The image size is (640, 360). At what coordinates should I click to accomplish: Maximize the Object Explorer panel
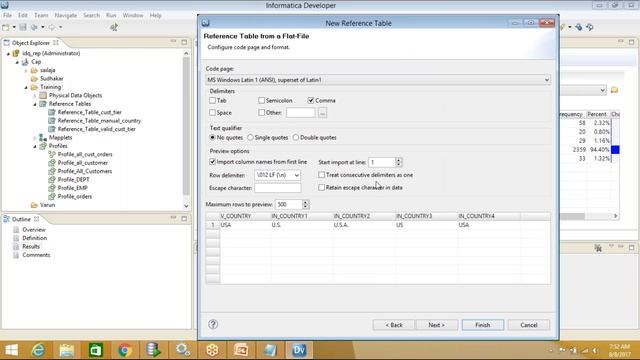pos(184,42)
